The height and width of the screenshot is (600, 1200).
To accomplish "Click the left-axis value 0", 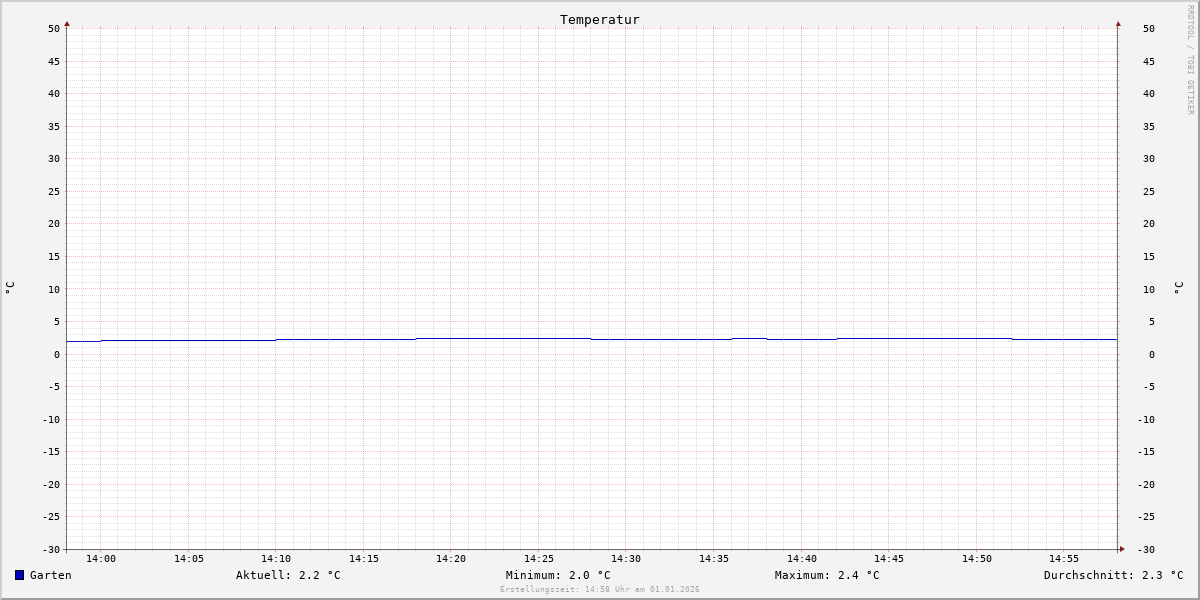I will coord(57,355).
